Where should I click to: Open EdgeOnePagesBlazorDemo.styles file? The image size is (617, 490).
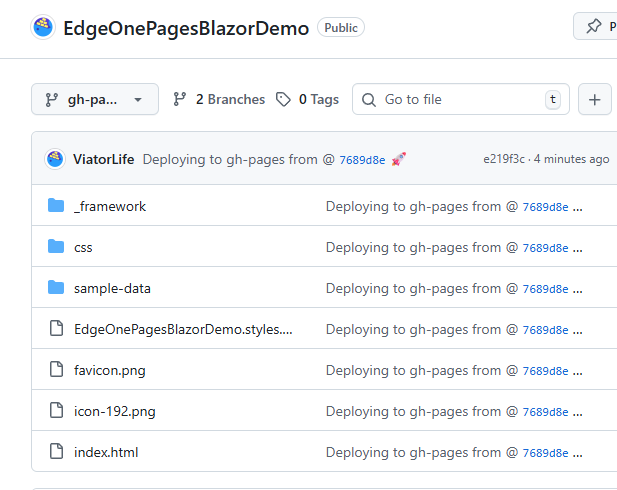pyautogui.click(x=183, y=329)
